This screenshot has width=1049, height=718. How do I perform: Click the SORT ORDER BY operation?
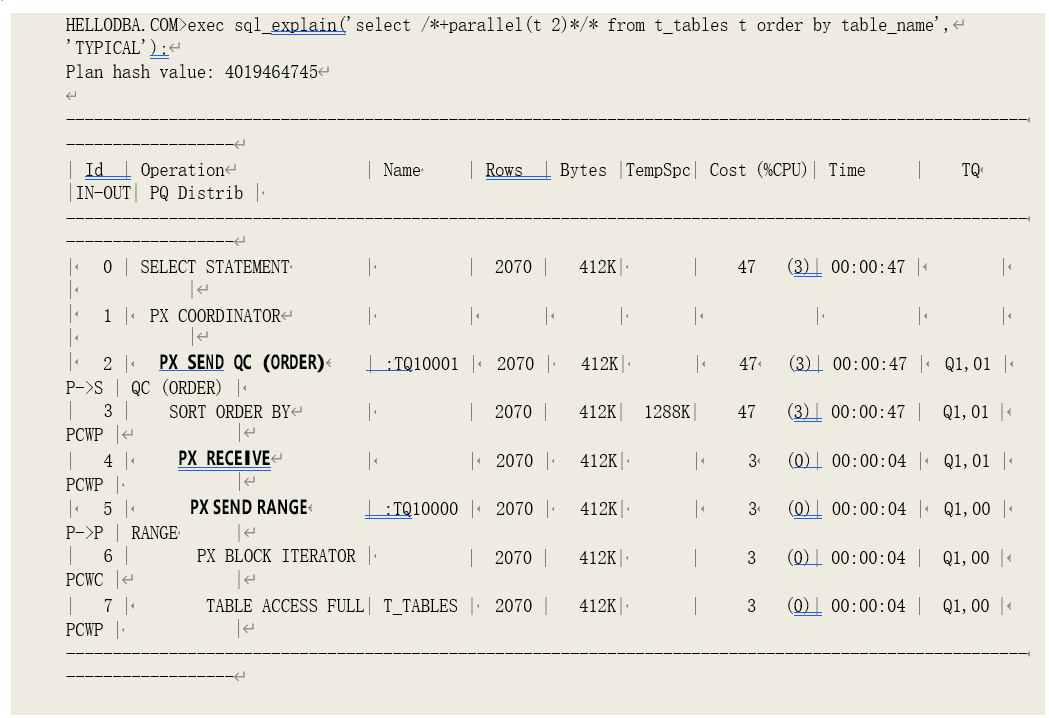point(230,412)
